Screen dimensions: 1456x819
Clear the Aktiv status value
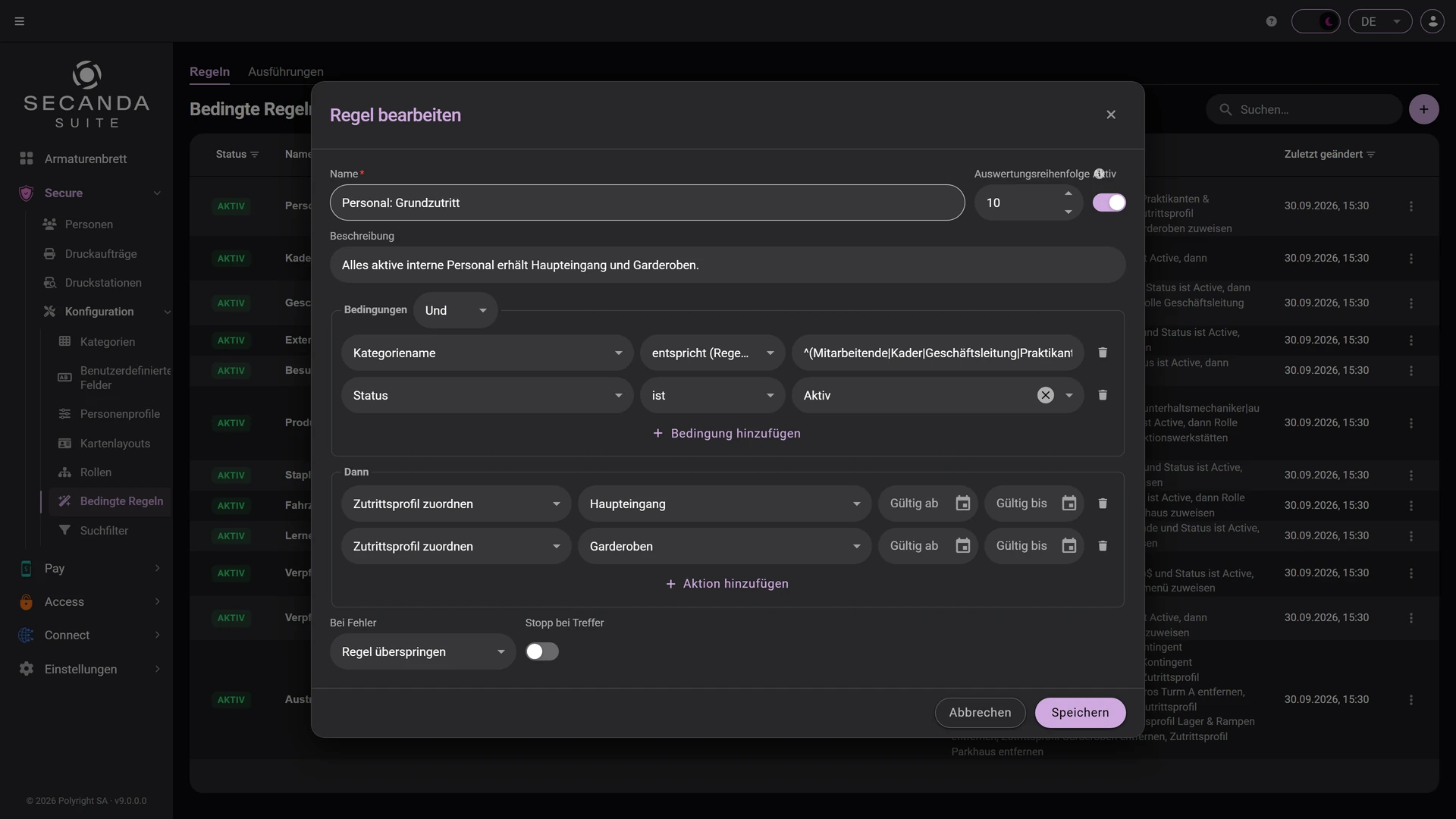pos(1046,395)
